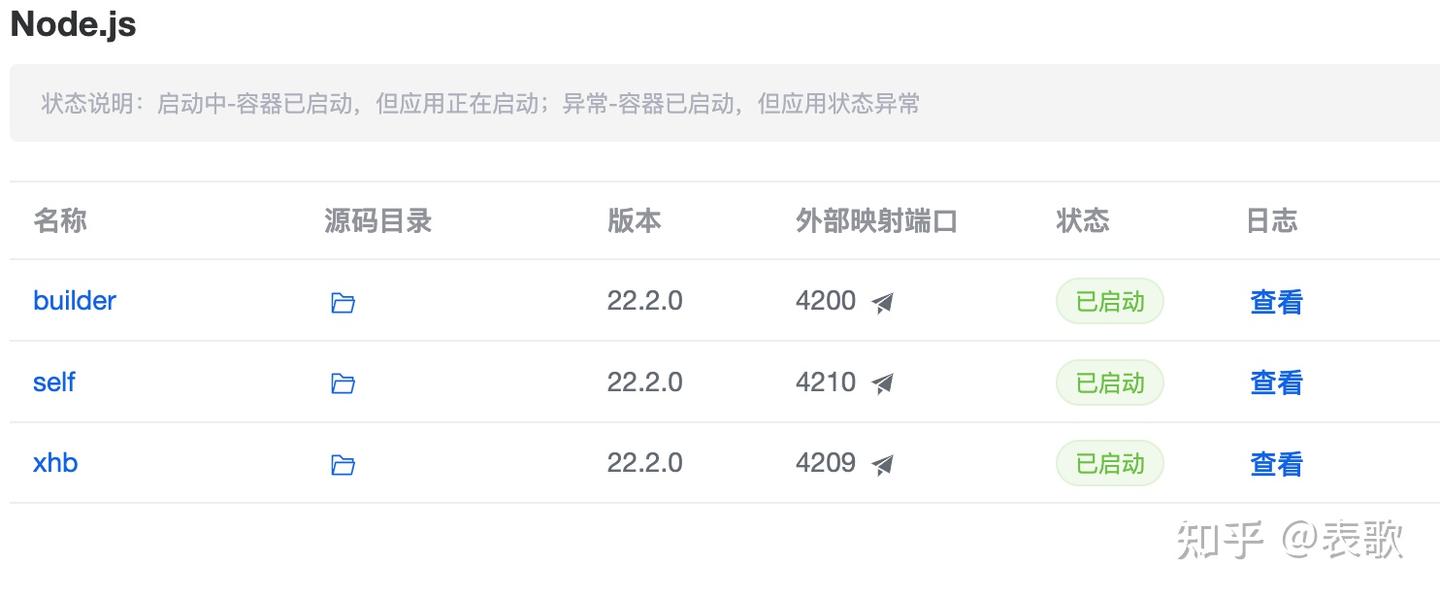
Task: Click the 日志 column header
Action: (1272, 220)
